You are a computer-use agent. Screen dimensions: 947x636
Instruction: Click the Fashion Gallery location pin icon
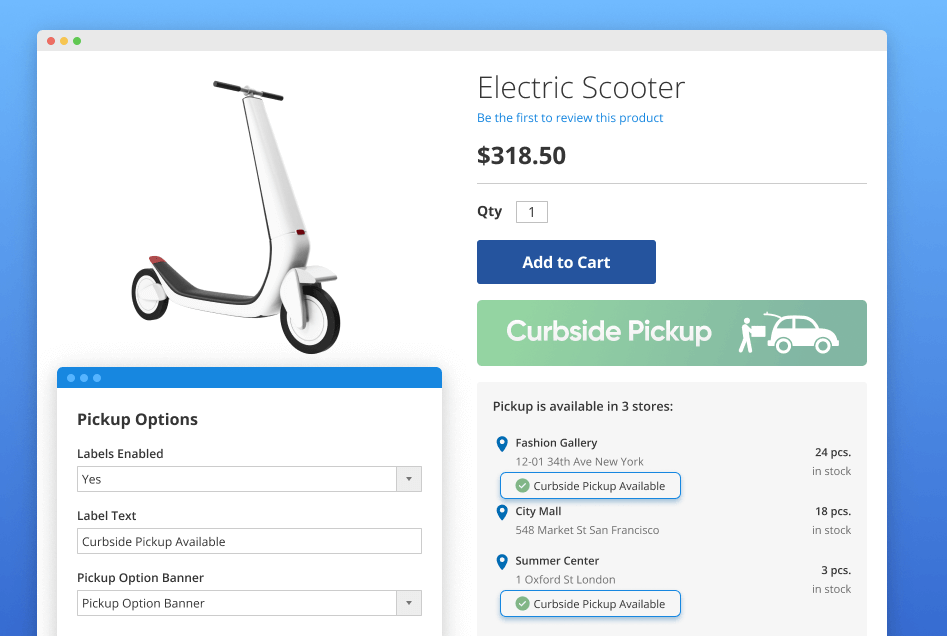point(502,444)
